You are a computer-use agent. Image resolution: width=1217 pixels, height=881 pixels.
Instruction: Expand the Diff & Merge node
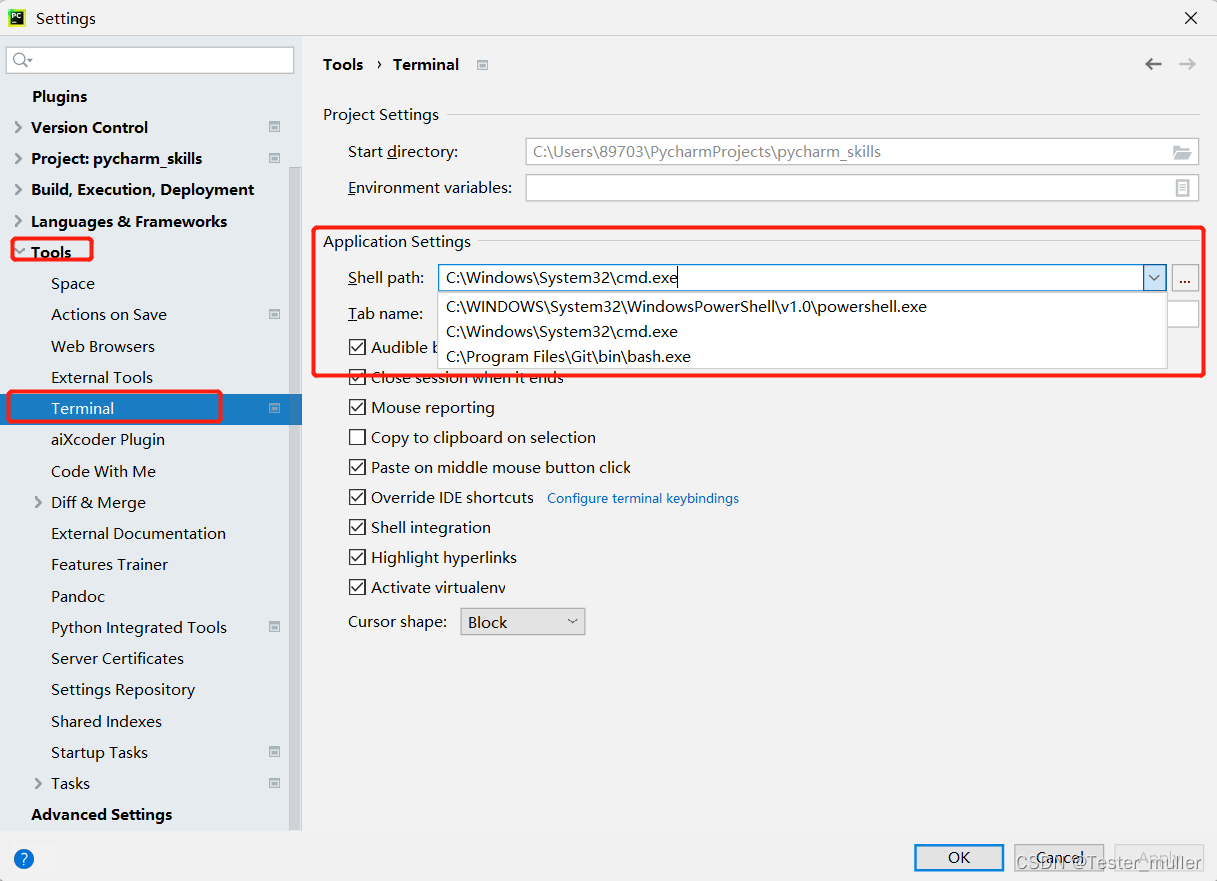[x=38, y=502]
